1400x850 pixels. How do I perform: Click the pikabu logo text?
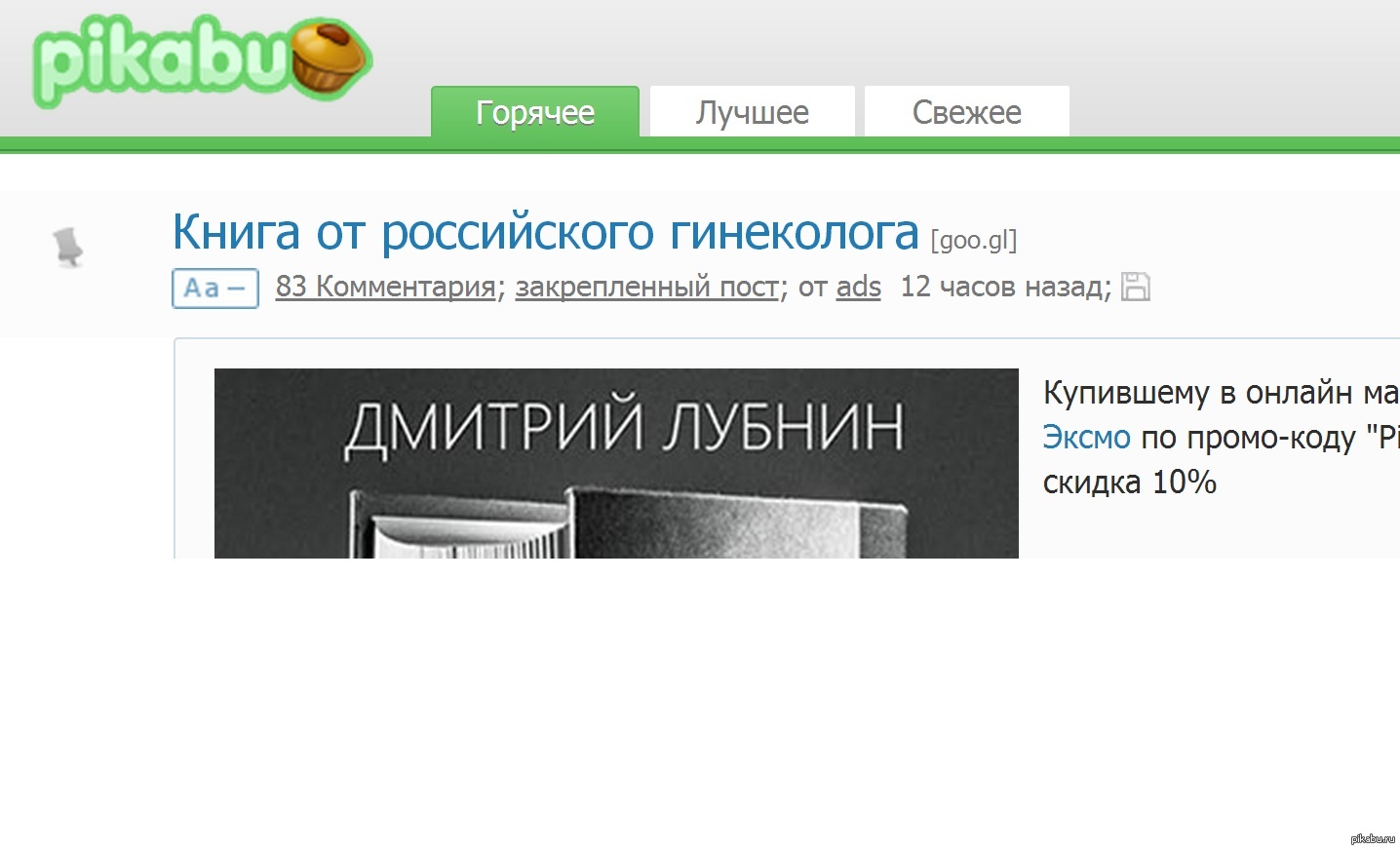pyautogui.click(x=161, y=60)
